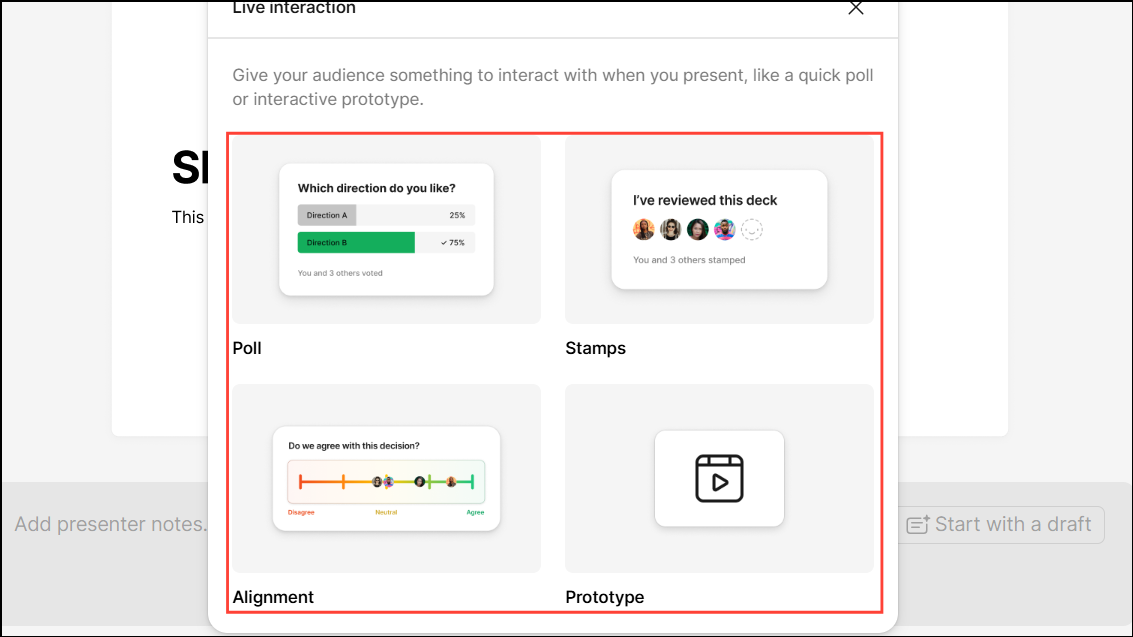Click the Stamps label
1133x637 pixels.
click(595, 348)
